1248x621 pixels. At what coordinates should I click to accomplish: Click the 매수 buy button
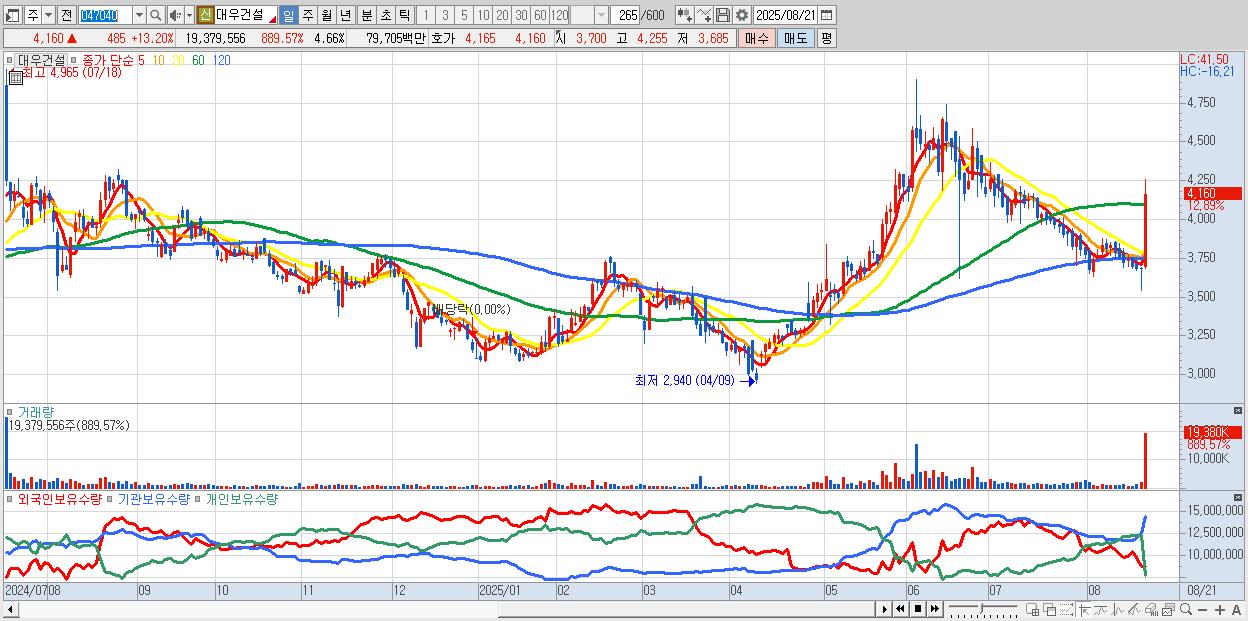pyautogui.click(x=756, y=38)
